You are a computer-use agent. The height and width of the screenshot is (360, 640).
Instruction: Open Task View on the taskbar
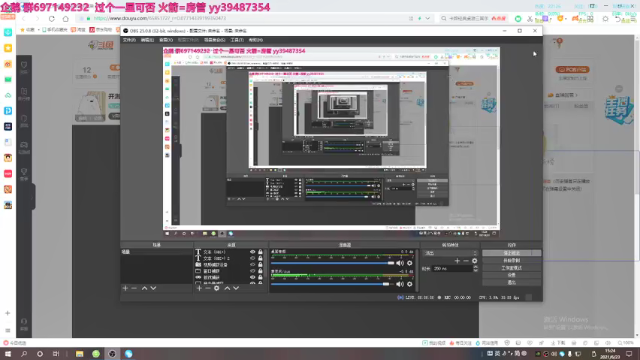click(x=56, y=354)
